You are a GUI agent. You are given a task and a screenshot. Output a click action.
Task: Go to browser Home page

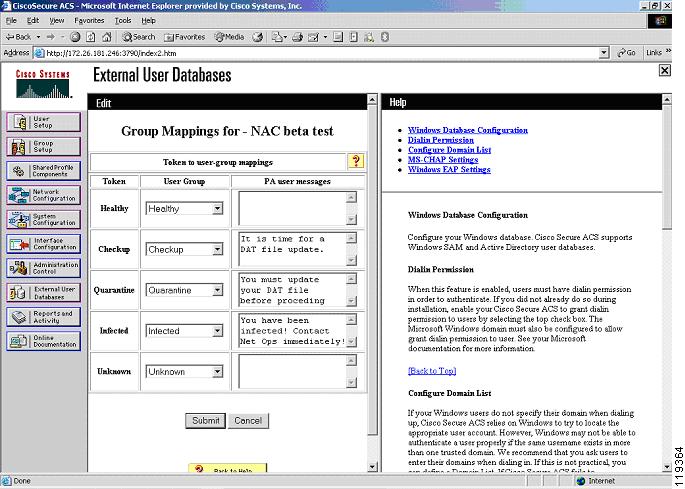107,37
